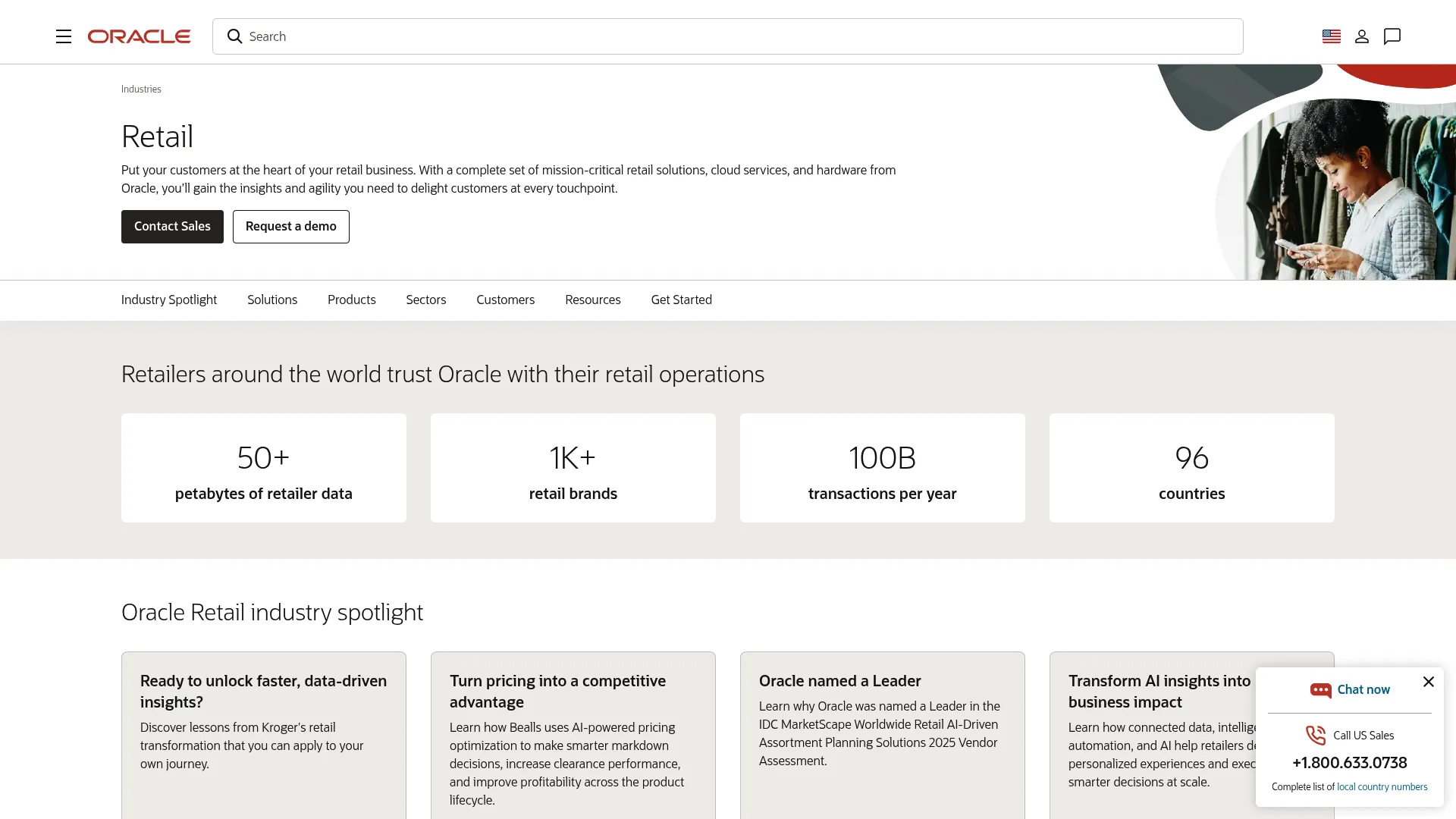1456x819 pixels.
Task: Open the local country numbers link
Action: coord(1382,786)
